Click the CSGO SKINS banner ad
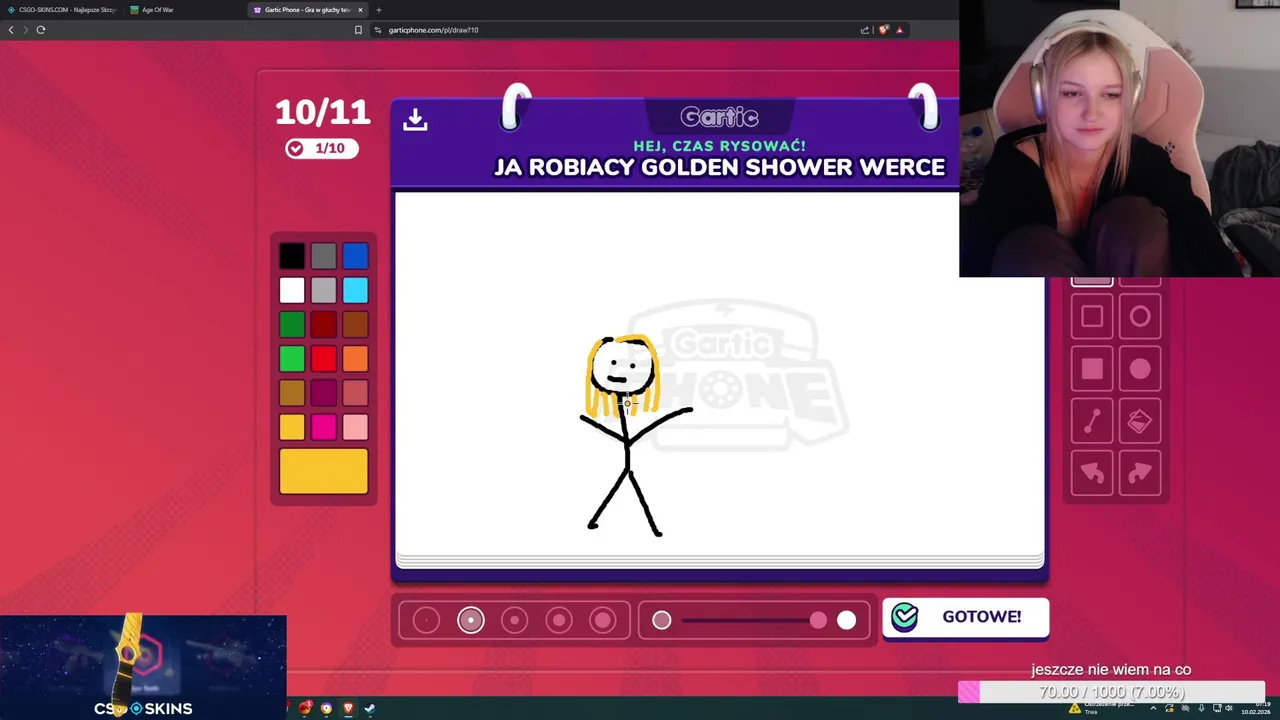Image resolution: width=1280 pixels, height=720 pixels. click(x=143, y=667)
